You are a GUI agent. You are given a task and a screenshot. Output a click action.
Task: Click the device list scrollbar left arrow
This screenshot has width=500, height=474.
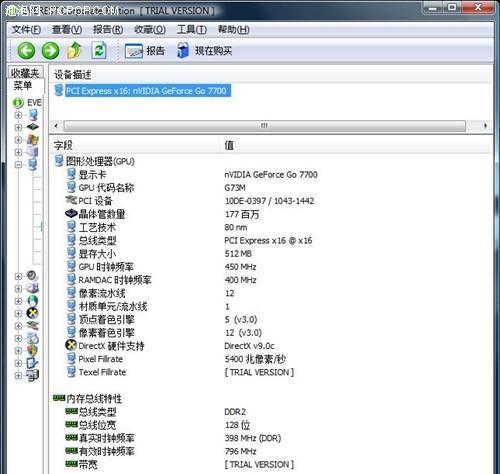point(56,126)
